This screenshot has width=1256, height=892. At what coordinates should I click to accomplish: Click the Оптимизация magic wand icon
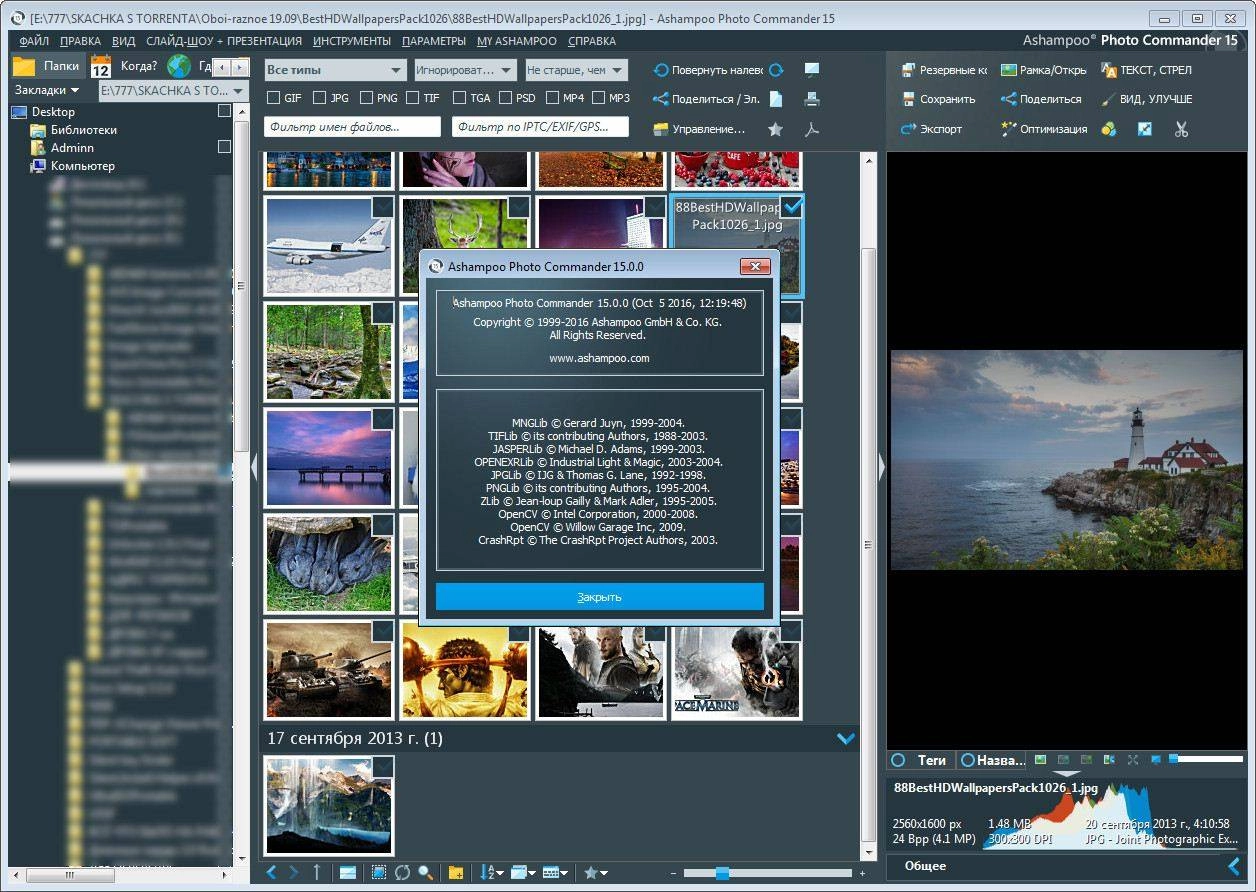tap(1008, 129)
